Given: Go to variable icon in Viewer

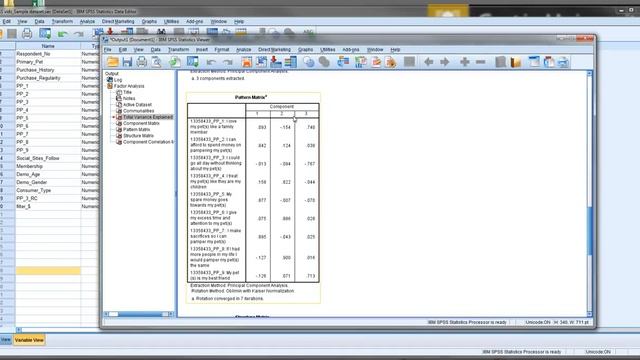Looking at the screenshot, I should [276, 62].
